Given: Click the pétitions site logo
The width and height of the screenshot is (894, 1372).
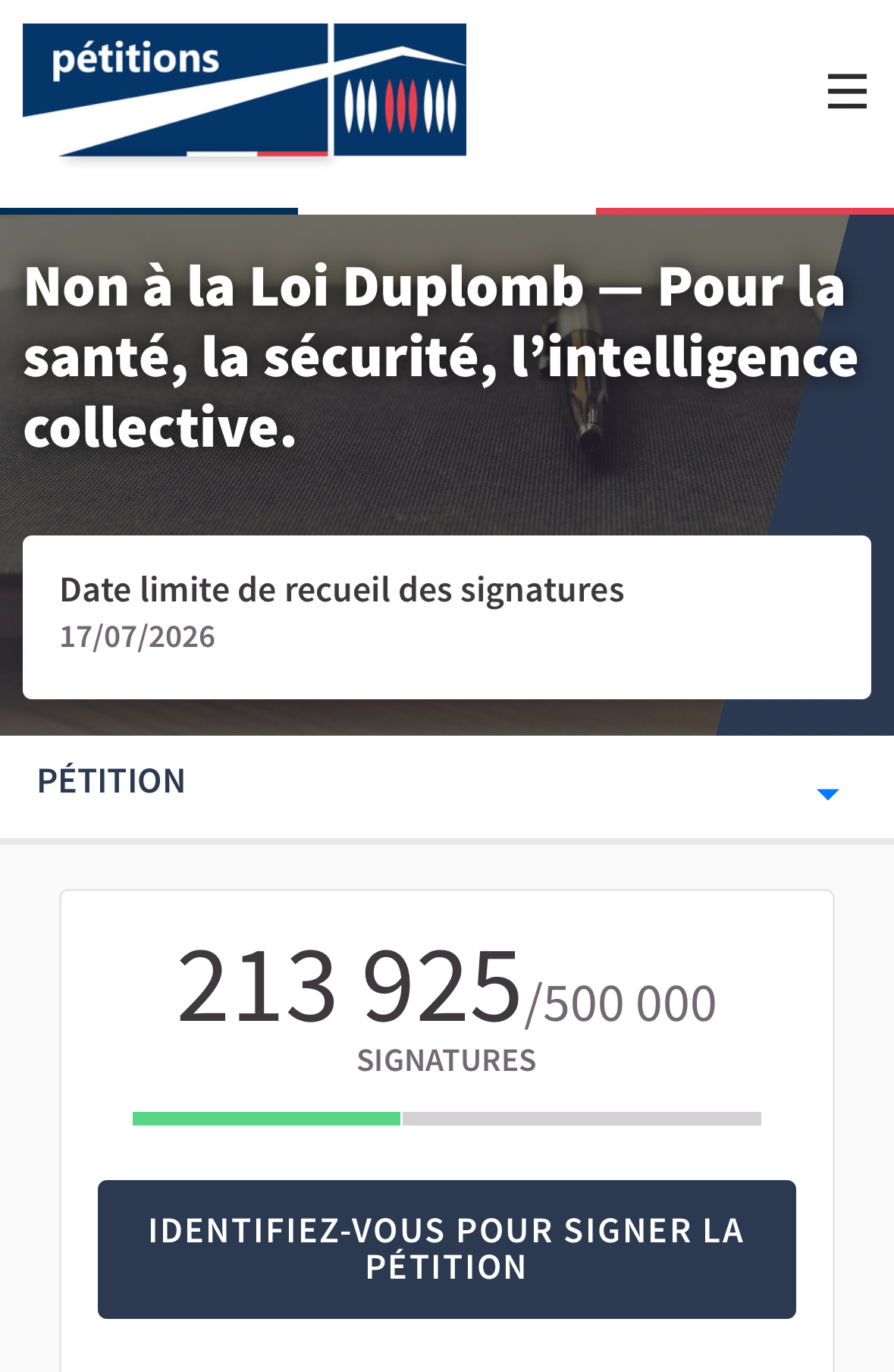Looking at the screenshot, I should click(136, 61).
